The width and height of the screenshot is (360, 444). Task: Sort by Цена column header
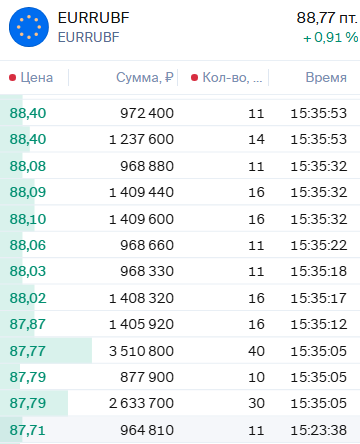pyautogui.click(x=37, y=78)
